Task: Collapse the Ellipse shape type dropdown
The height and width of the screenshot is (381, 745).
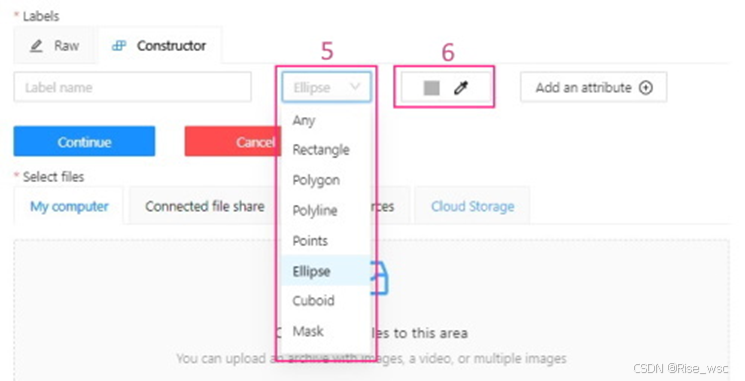Action: pyautogui.click(x=326, y=87)
